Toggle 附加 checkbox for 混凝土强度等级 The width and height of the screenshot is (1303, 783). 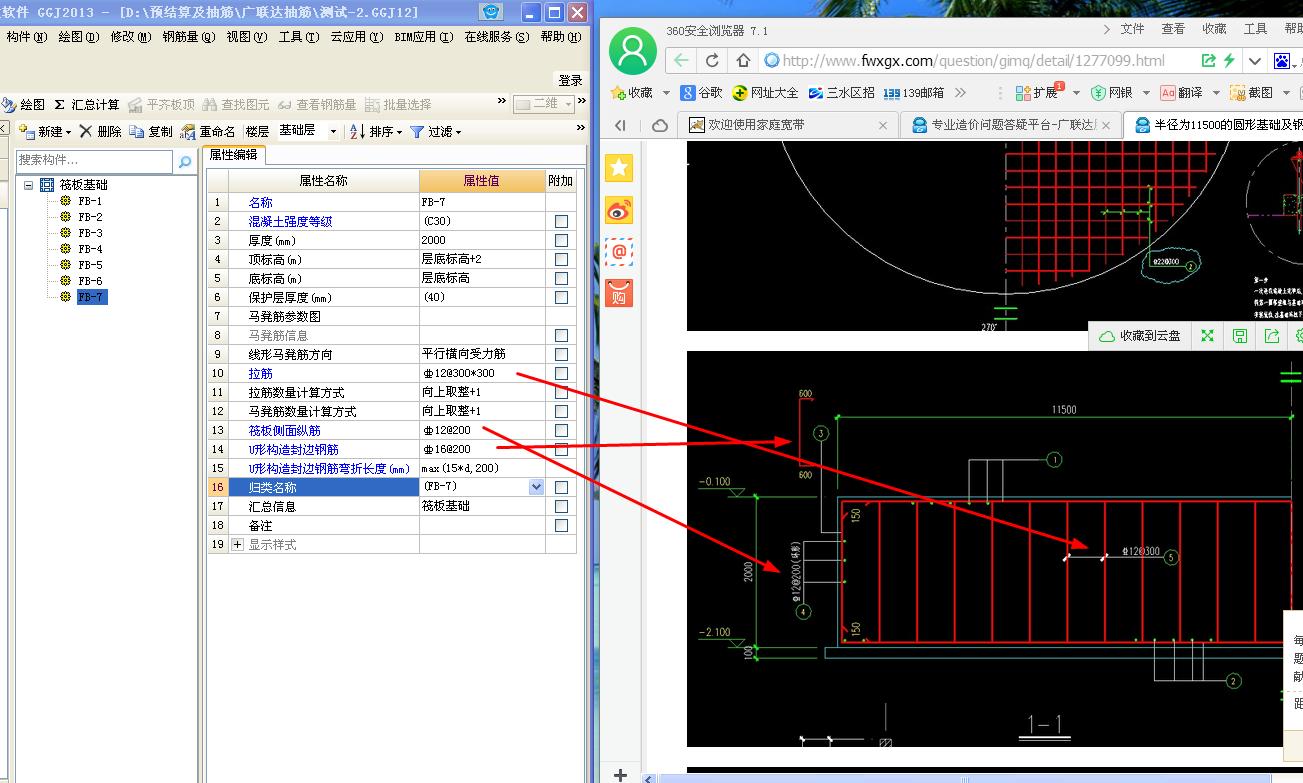tap(561, 222)
